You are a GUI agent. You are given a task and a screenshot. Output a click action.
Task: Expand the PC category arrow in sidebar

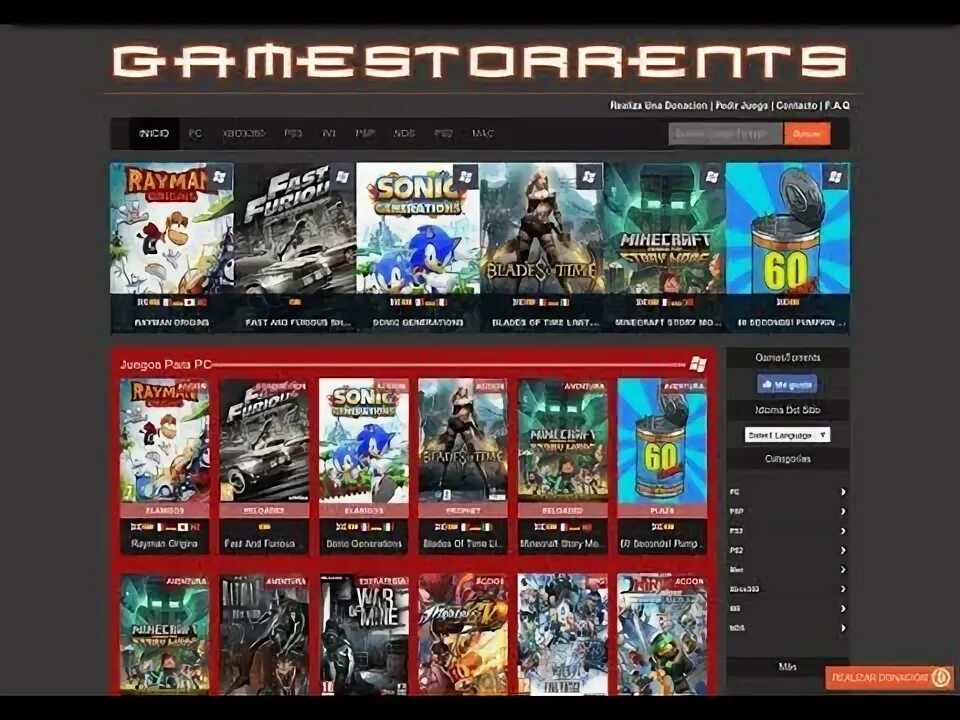pos(843,492)
